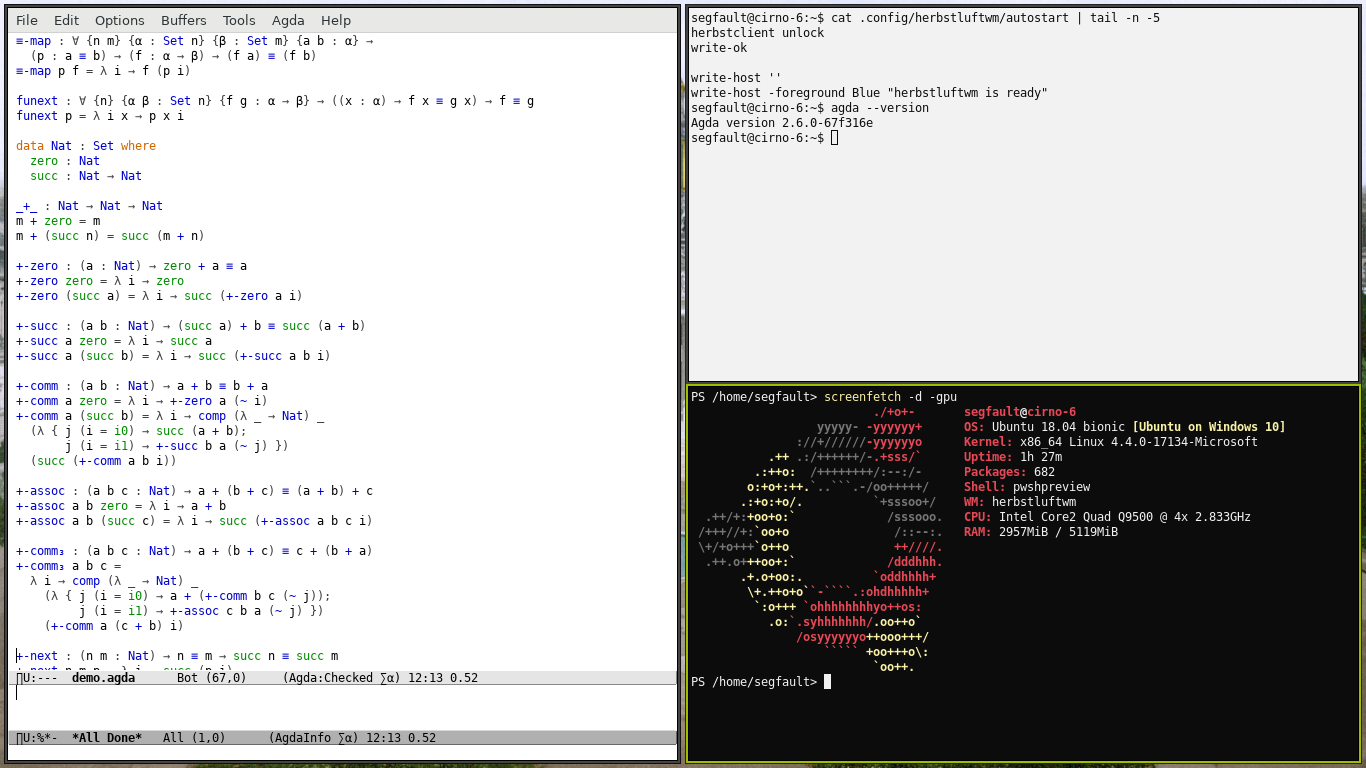The image size is (1366, 768).
Task: Click the CPU Intel Core2 Quad Q9500 line
Action: [1107, 517]
